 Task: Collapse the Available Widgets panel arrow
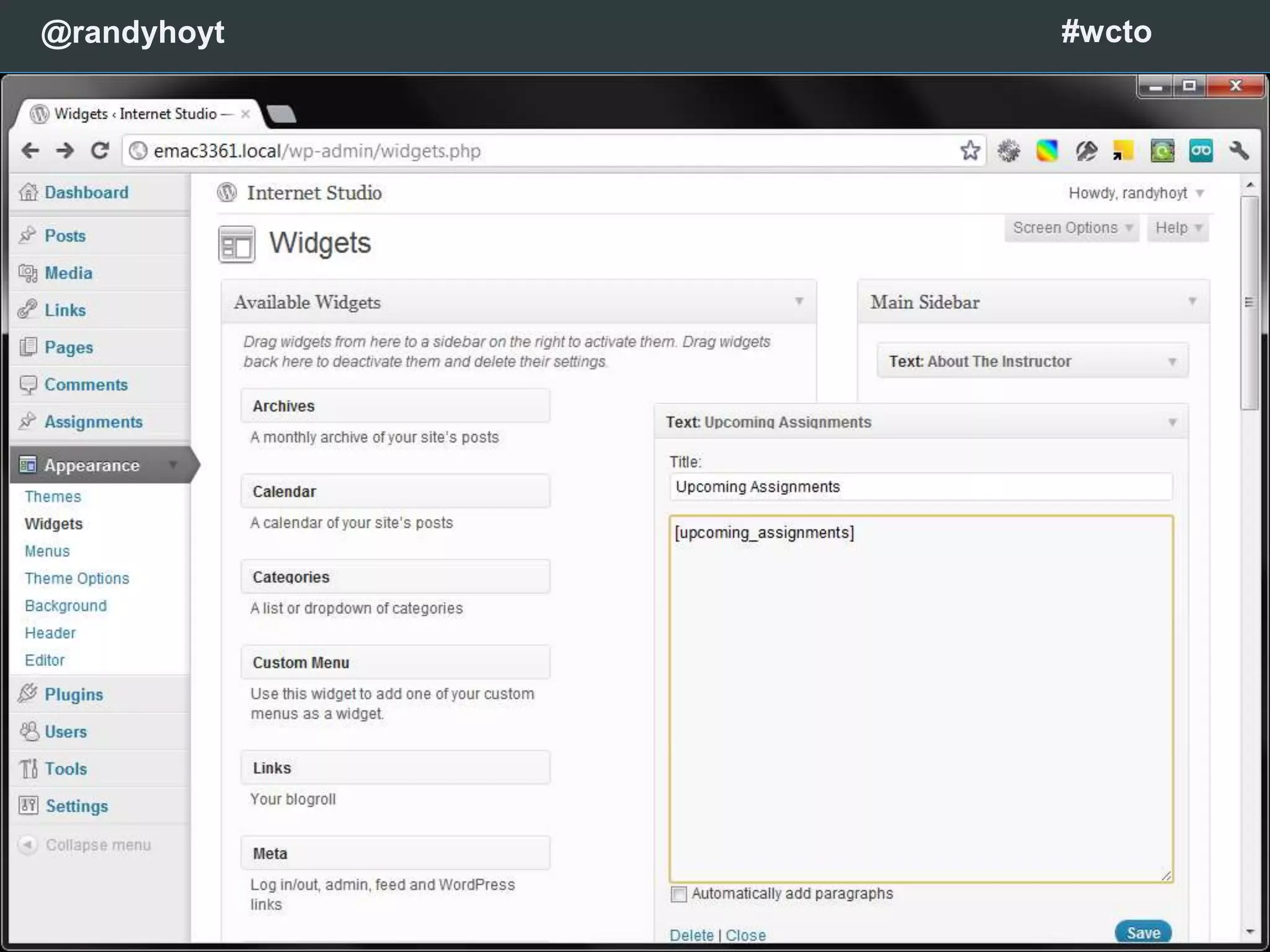(799, 302)
